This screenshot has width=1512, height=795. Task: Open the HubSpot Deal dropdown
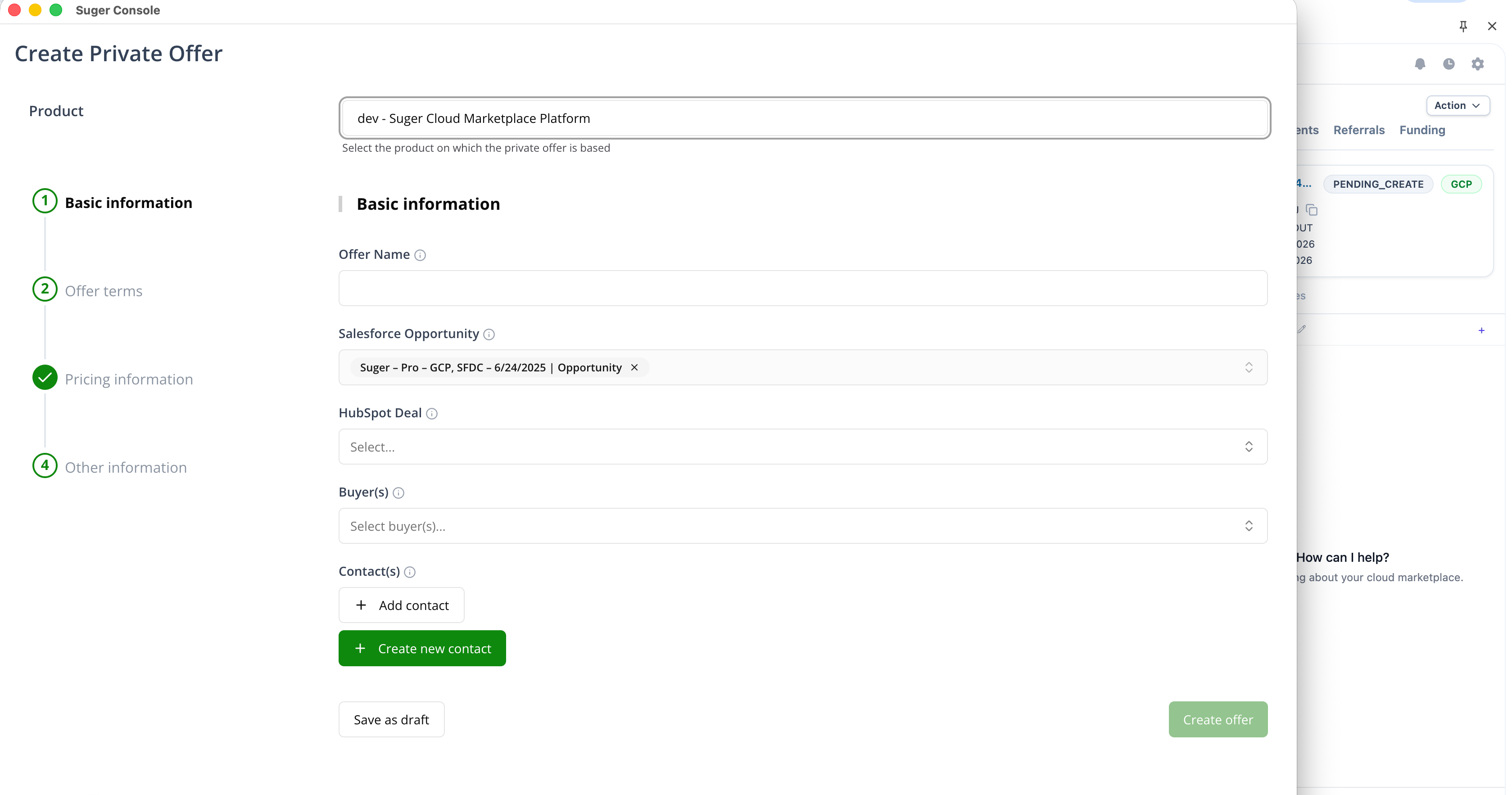pos(803,447)
